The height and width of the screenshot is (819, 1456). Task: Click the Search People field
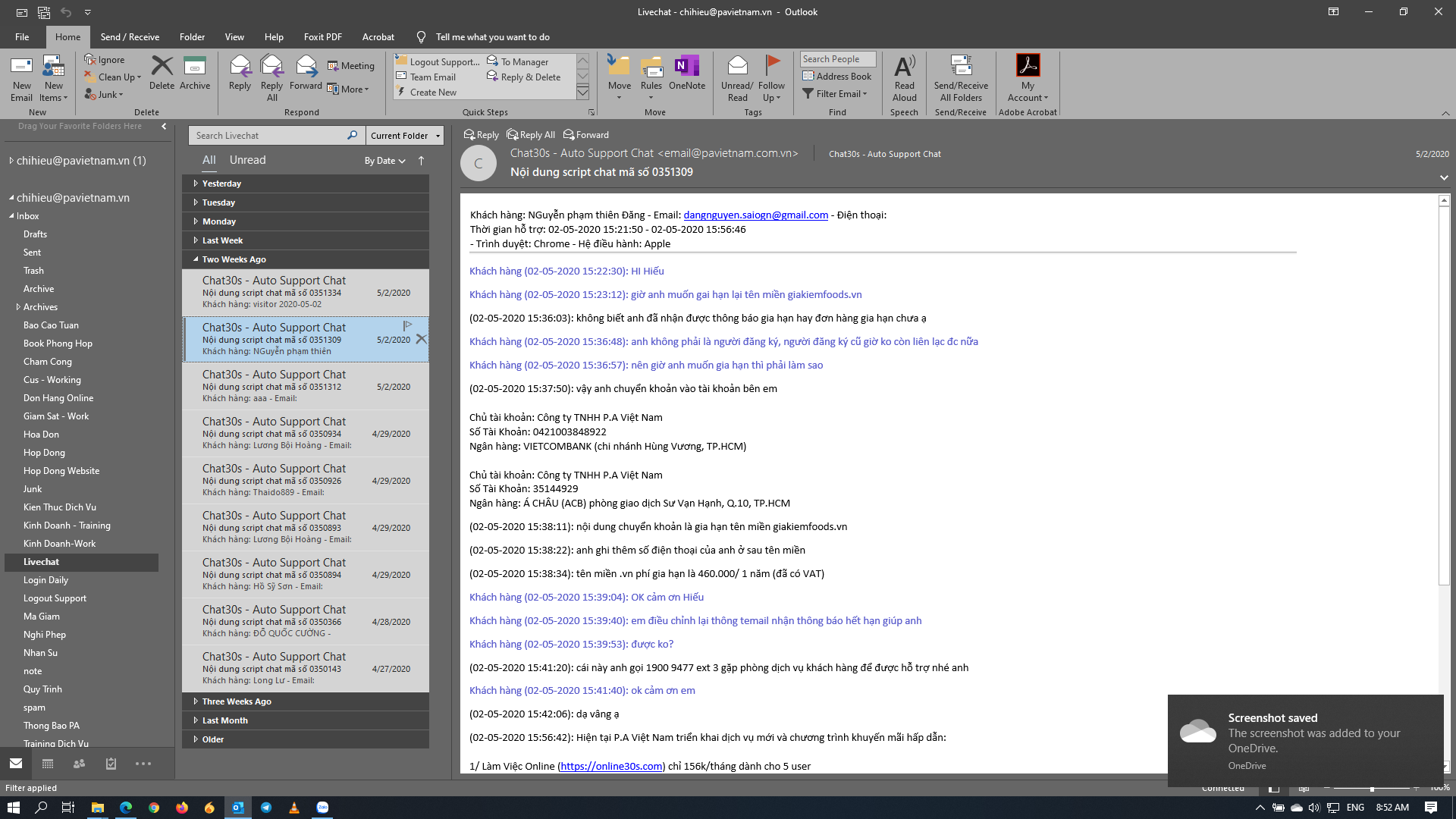coord(838,59)
